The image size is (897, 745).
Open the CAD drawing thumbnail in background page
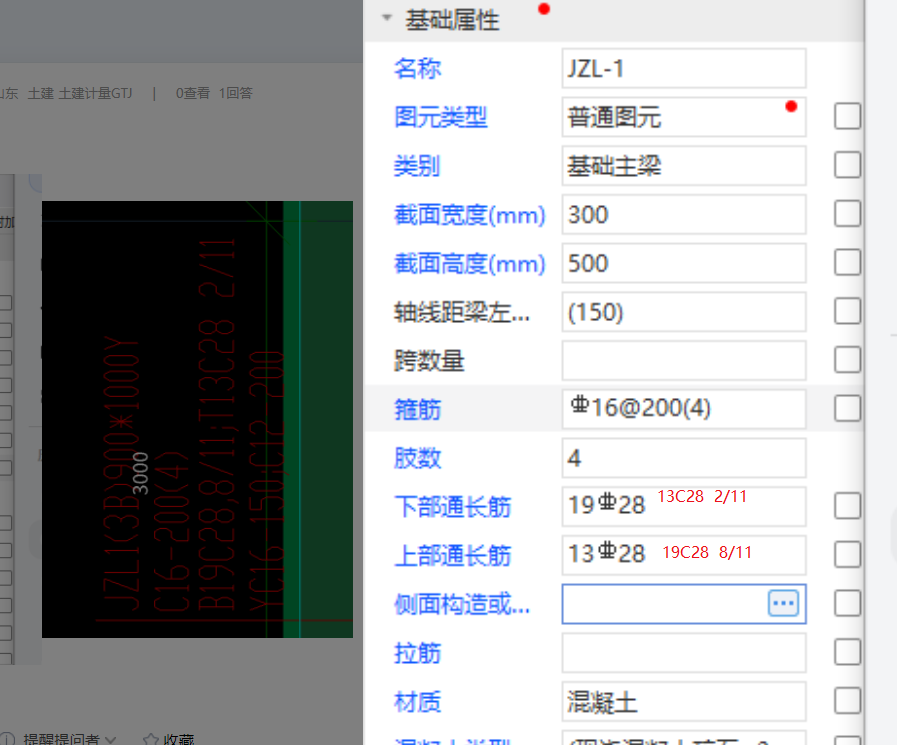pyautogui.click(x=197, y=419)
